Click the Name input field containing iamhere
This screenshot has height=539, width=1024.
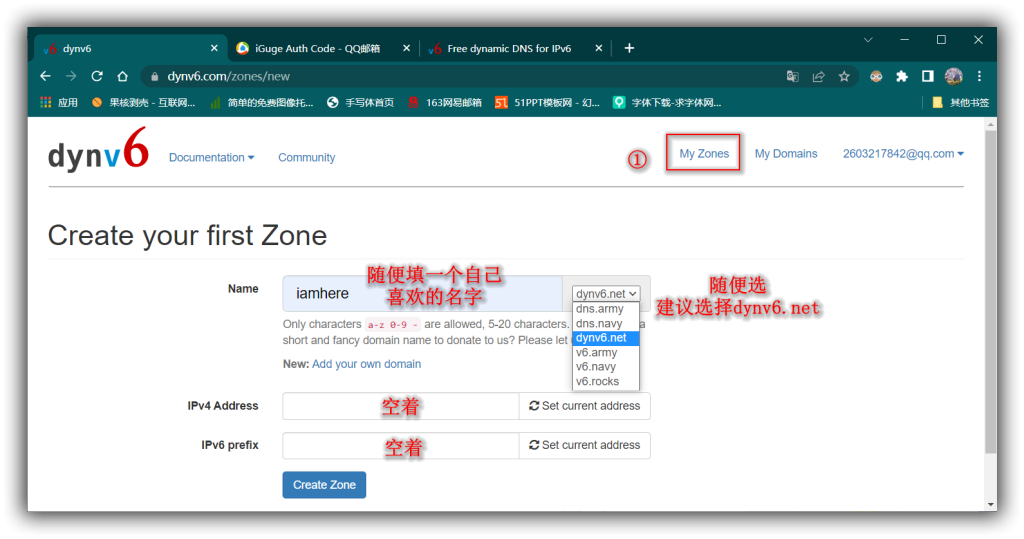click(423, 293)
